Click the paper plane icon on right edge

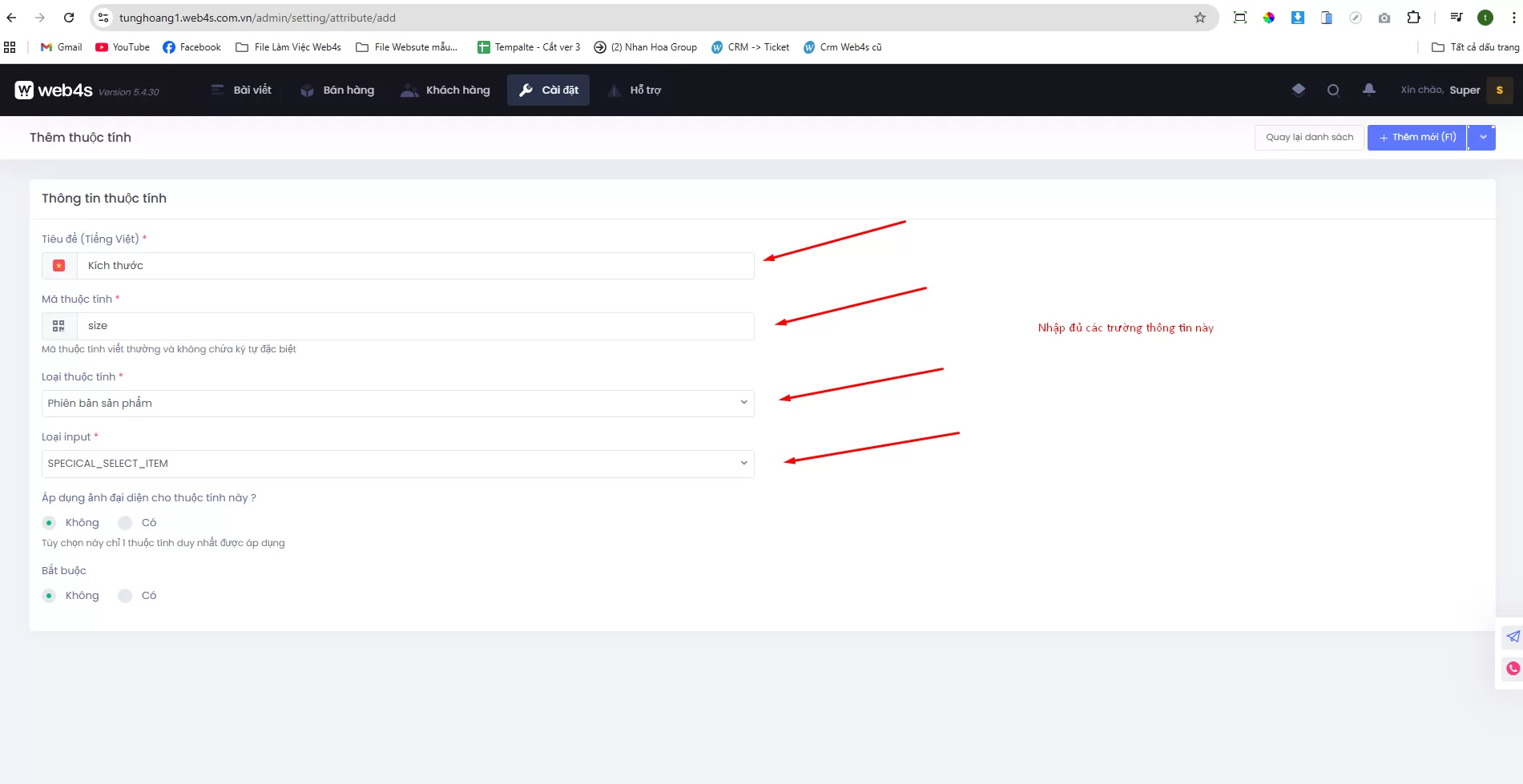click(1513, 637)
